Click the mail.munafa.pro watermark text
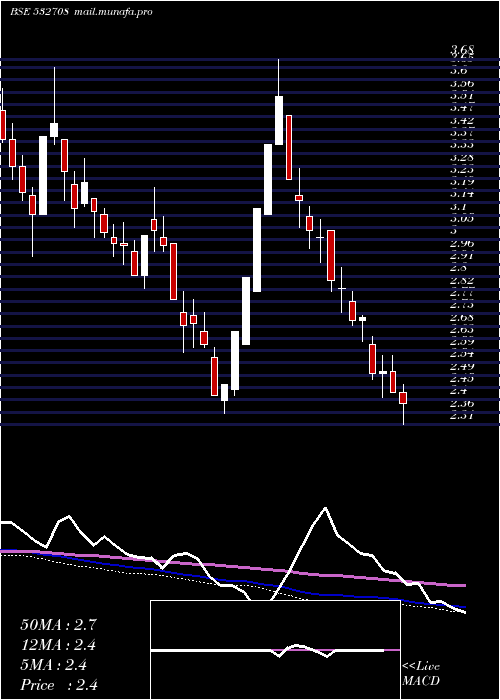The width and height of the screenshot is (500, 700). tap(113, 12)
